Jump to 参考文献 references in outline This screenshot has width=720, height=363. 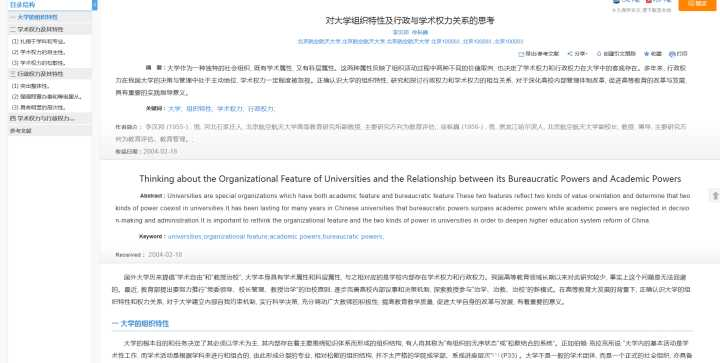pyautogui.click(x=49, y=131)
